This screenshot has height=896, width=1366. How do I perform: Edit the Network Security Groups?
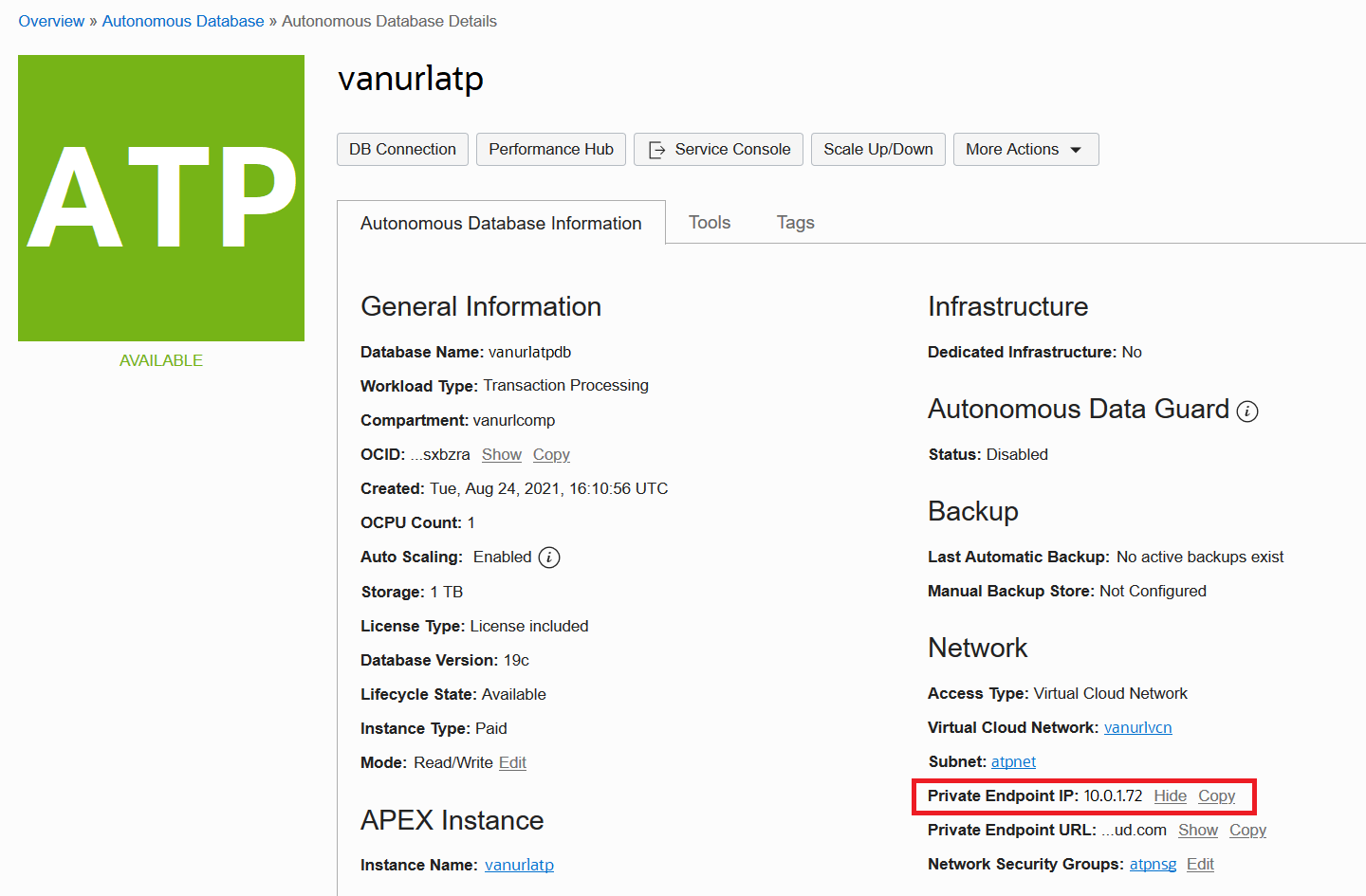[1200, 864]
